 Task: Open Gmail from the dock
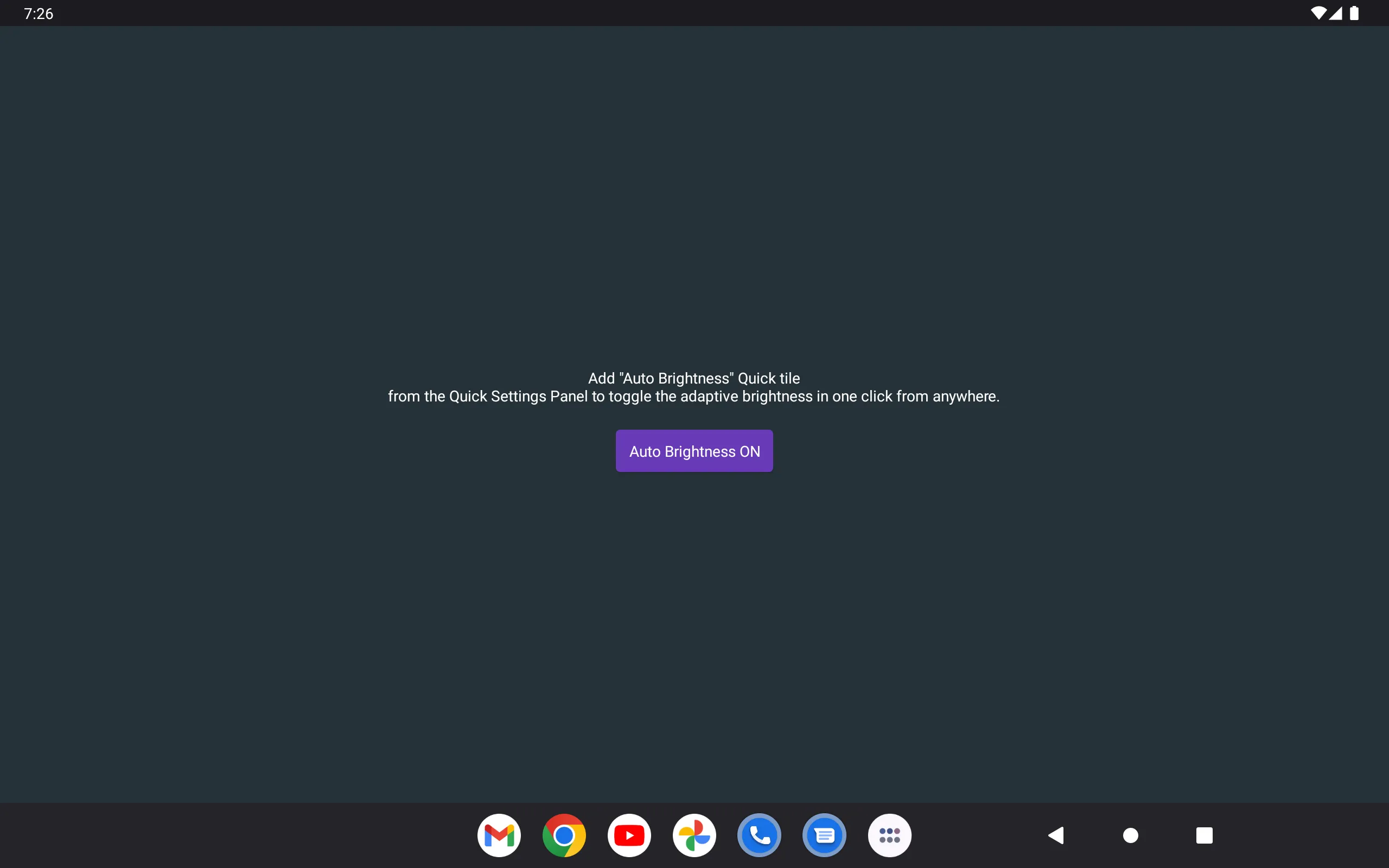499,835
